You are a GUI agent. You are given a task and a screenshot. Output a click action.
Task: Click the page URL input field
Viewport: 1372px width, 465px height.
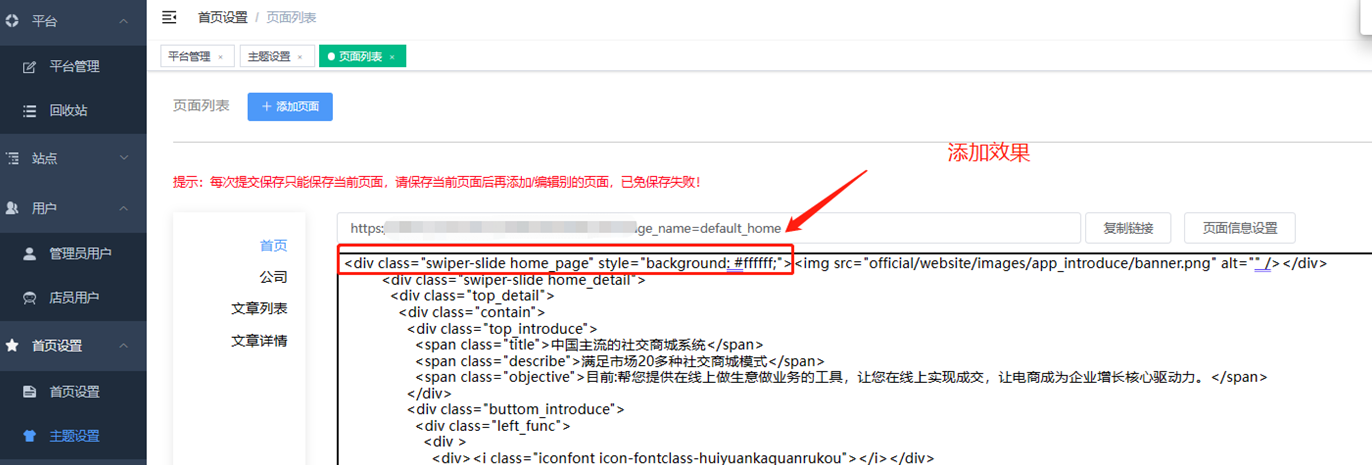(708, 228)
